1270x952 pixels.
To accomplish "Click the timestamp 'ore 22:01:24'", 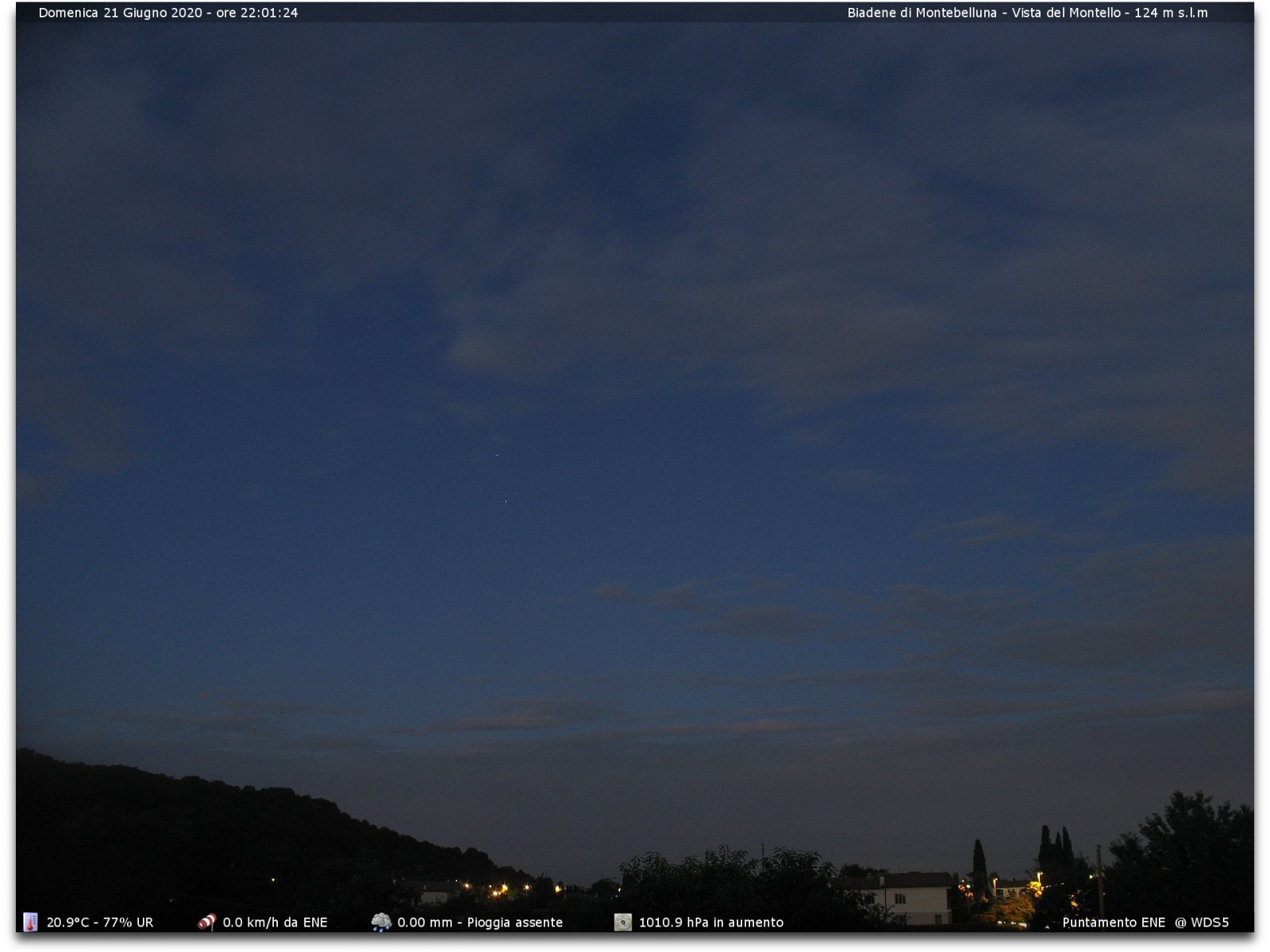I will (257, 13).
